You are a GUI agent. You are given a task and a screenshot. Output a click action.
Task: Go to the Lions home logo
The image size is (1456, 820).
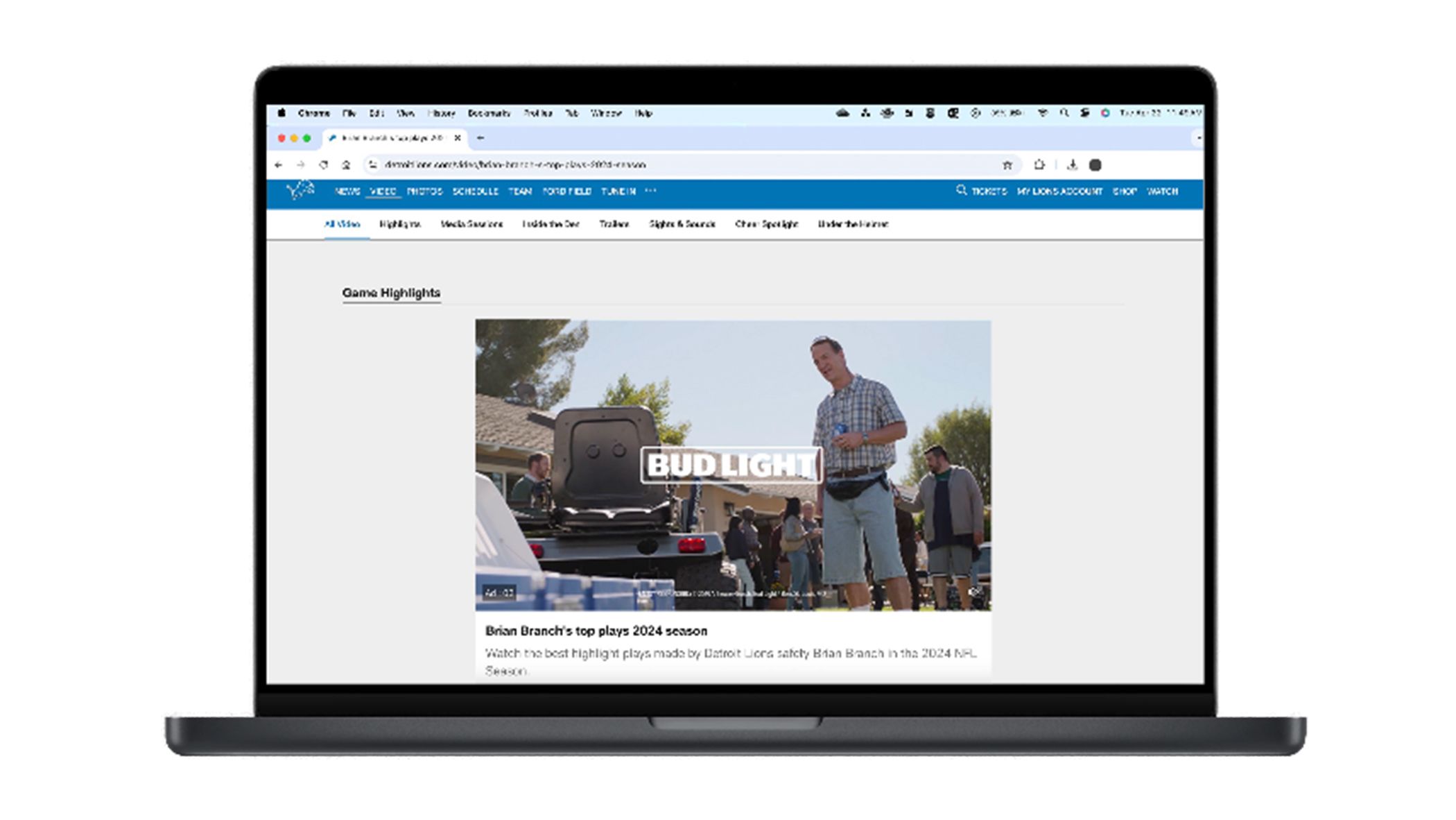tap(301, 191)
